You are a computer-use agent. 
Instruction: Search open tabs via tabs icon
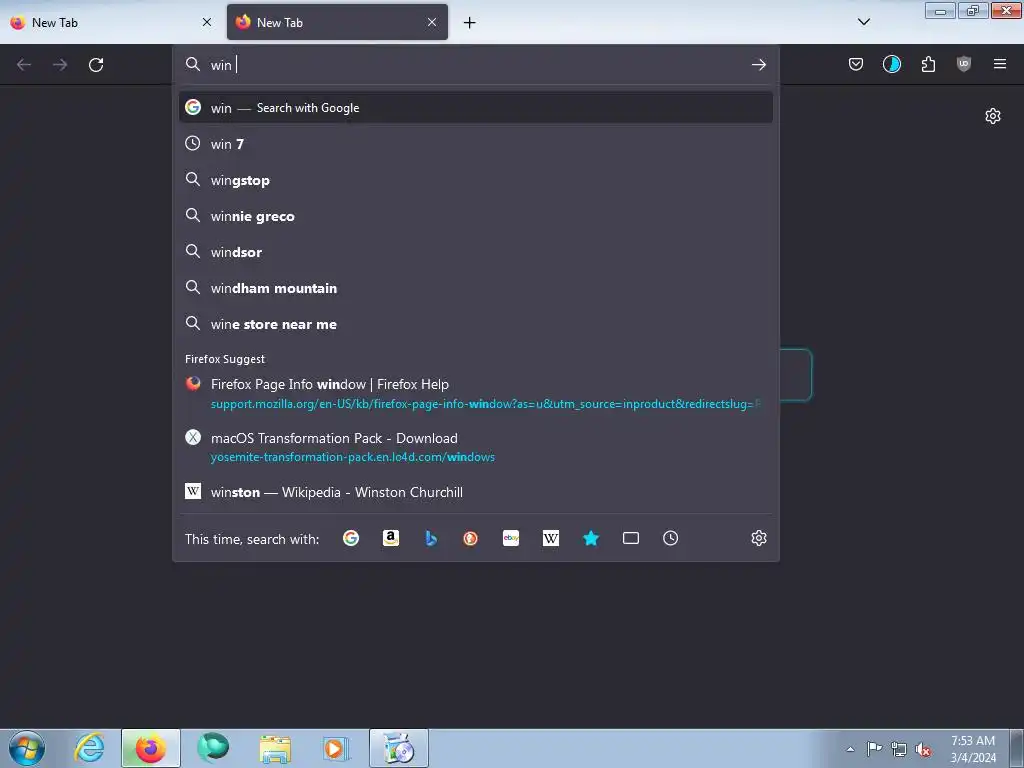coord(631,538)
